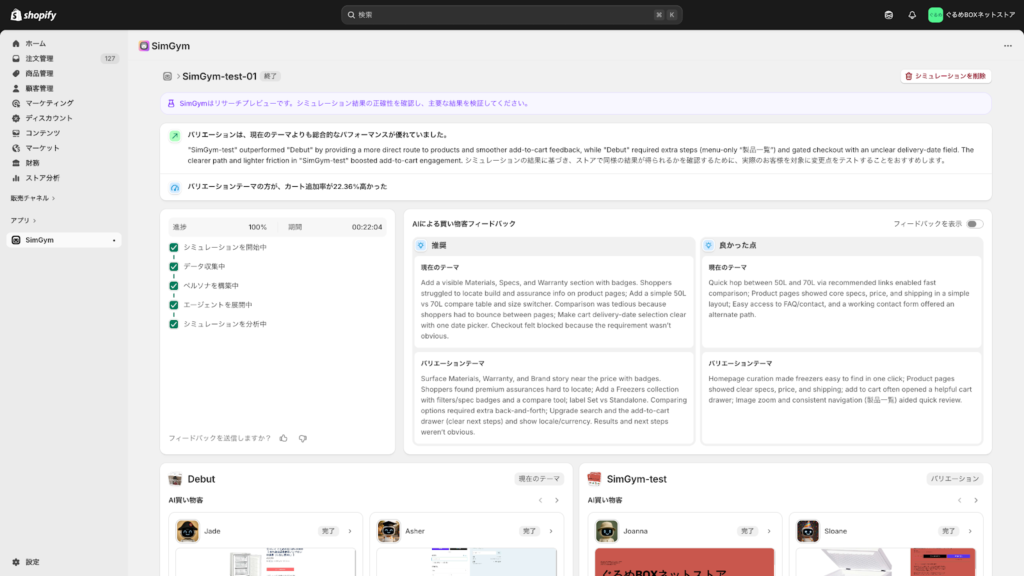This screenshot has width=1024, height=576.
Task: Click the Shopify logo
Action: pyautogui.click(x=34, y=15)
